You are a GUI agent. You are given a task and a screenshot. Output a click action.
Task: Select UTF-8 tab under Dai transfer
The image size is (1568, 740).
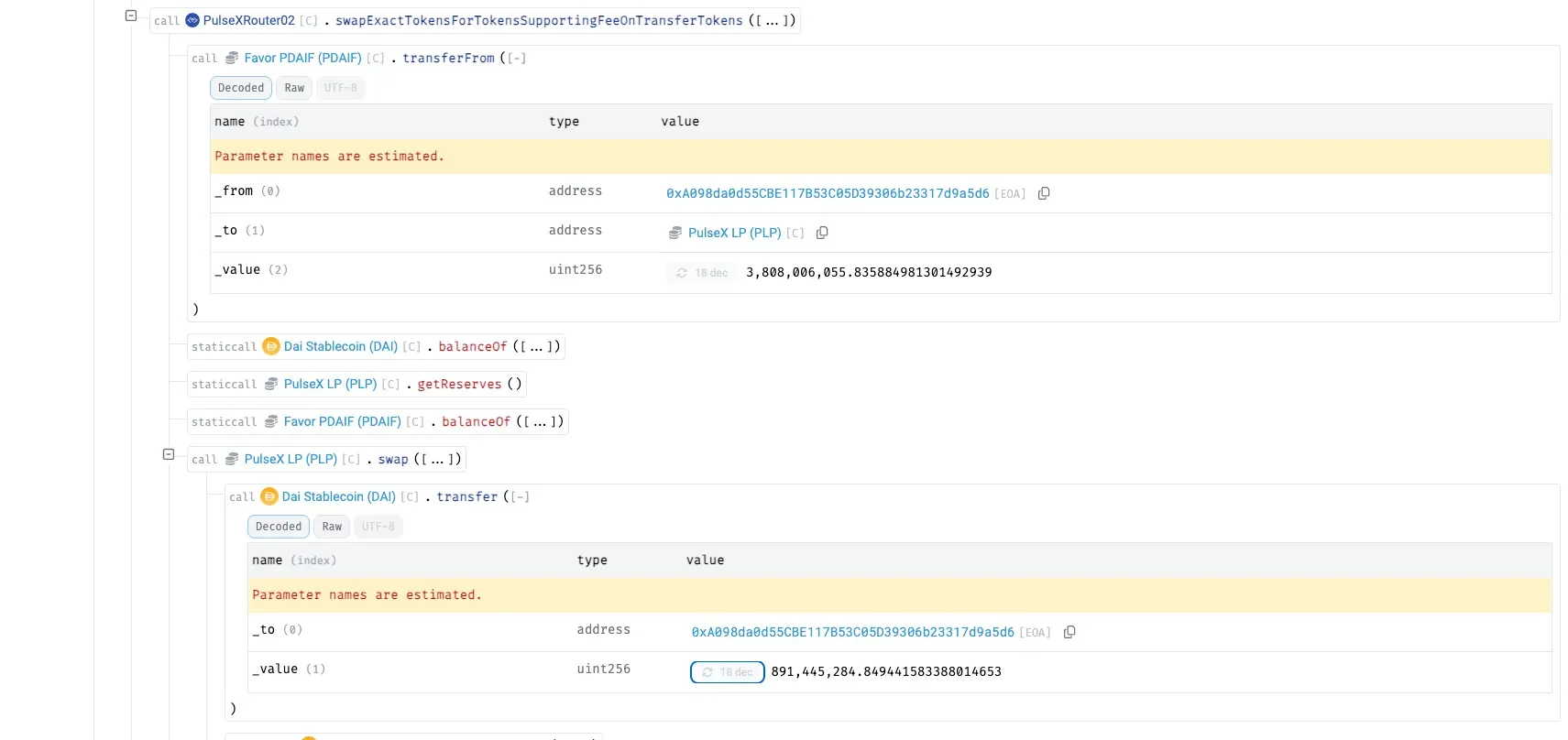coord(378,527)
